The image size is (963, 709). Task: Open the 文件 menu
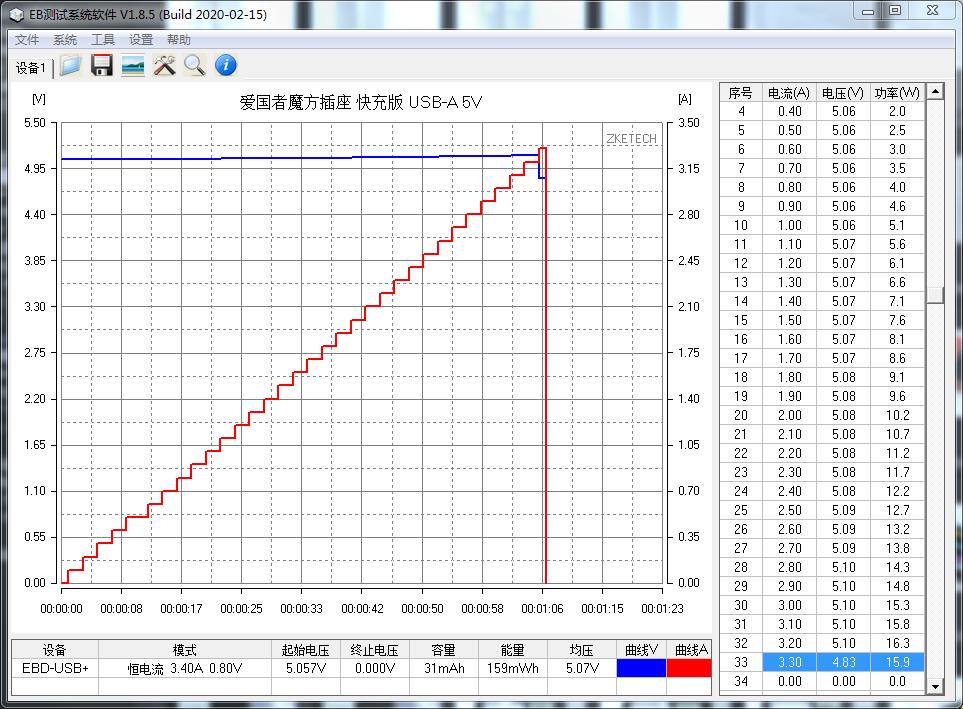tap(27, 40)
